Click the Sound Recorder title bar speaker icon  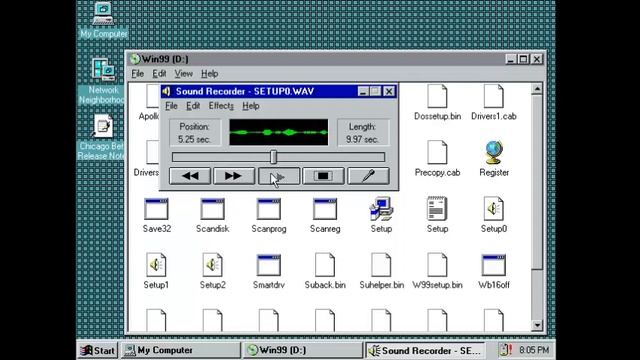[167, 91]
